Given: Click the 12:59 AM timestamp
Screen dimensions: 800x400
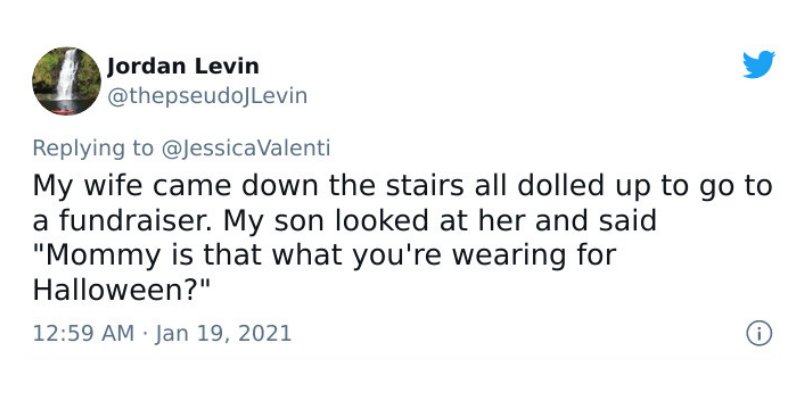Looking at the screenshot, I should click(84, 334).
